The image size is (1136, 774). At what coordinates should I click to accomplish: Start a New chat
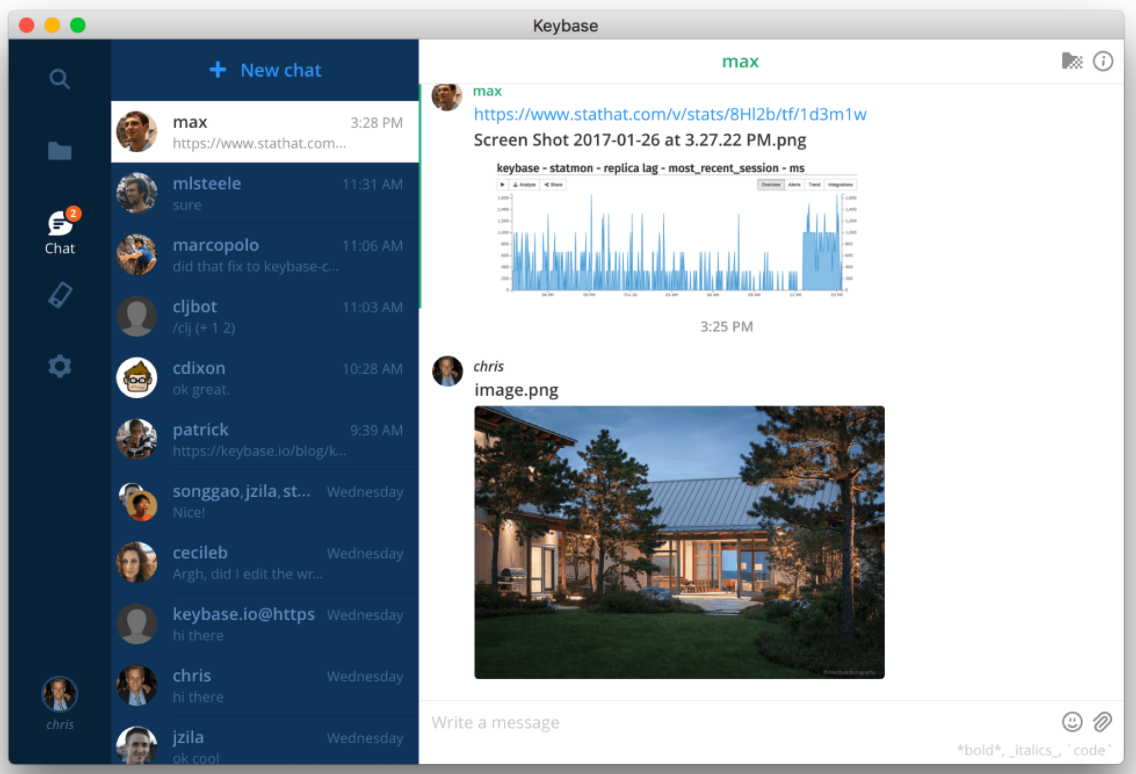coord(265,70)
